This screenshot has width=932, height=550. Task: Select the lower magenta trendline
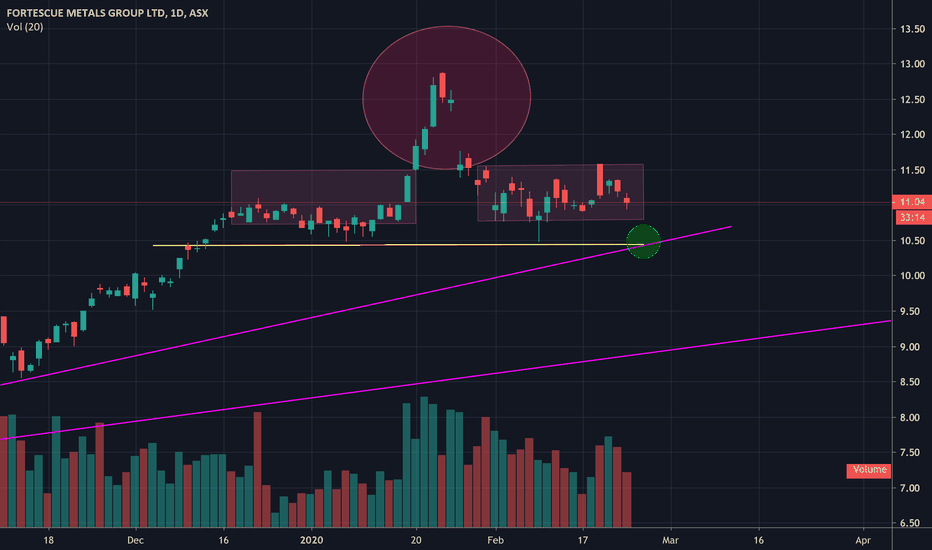[x=446, y=380]
